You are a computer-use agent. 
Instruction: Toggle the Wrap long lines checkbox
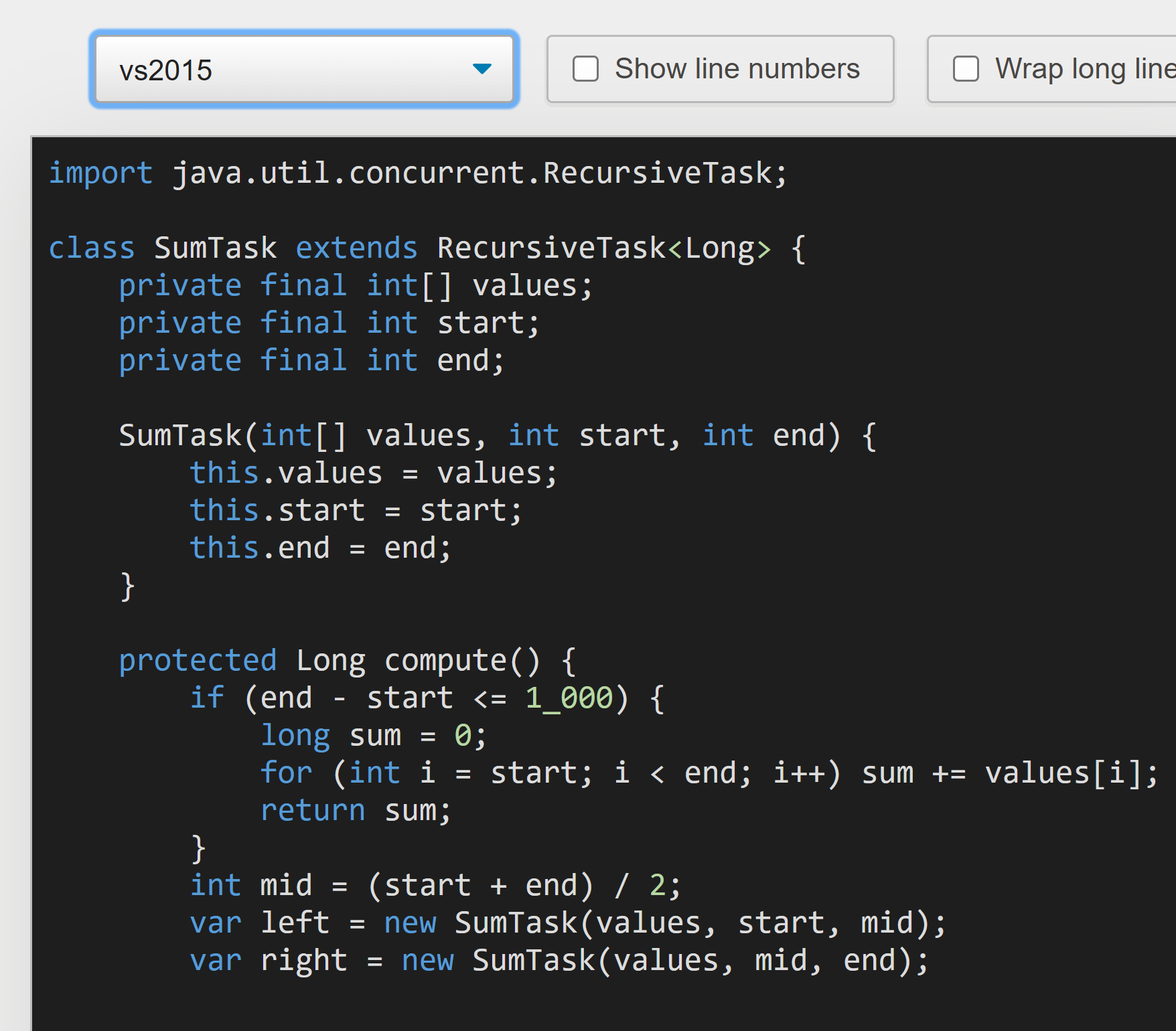tap(966, 69)
